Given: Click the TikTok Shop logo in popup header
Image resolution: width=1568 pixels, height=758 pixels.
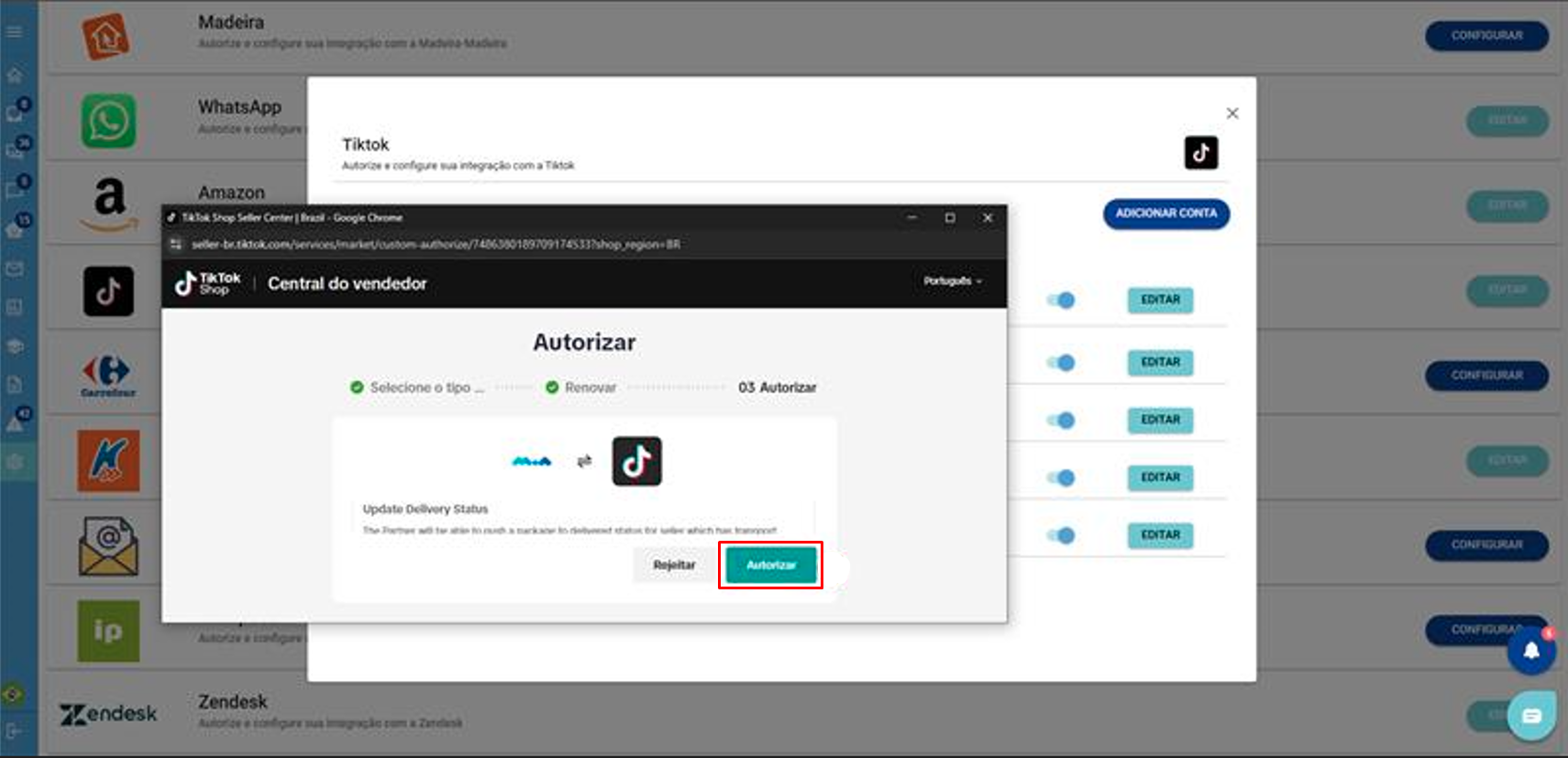Looking at the screenshot, I should 208,283.
